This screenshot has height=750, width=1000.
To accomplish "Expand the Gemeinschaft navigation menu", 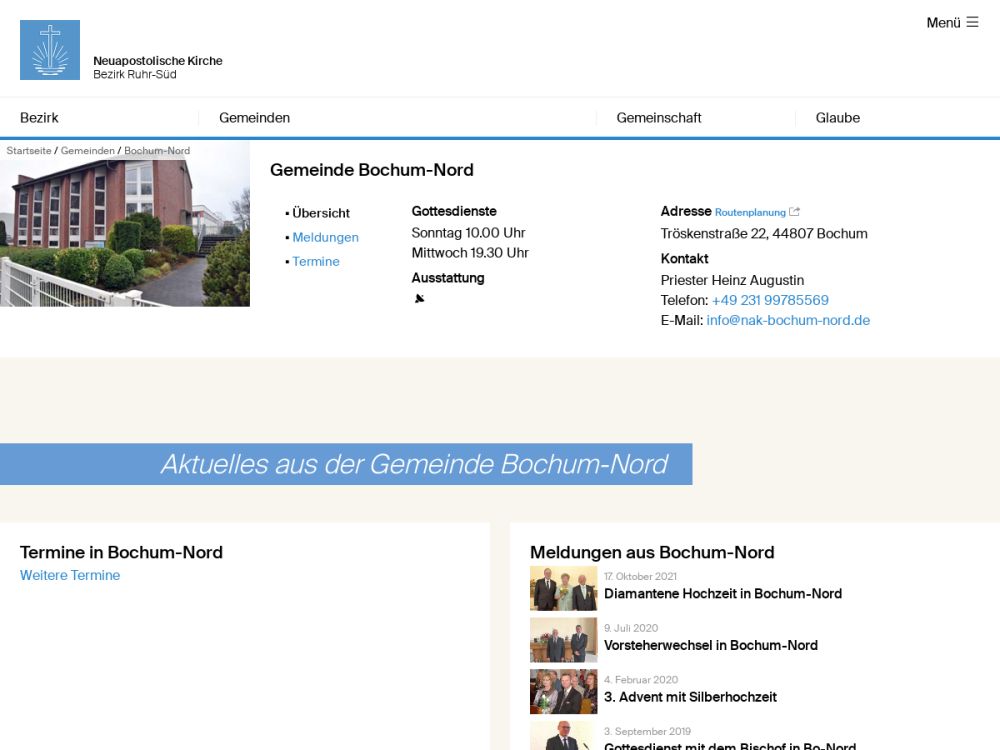I will coord(658,118).
